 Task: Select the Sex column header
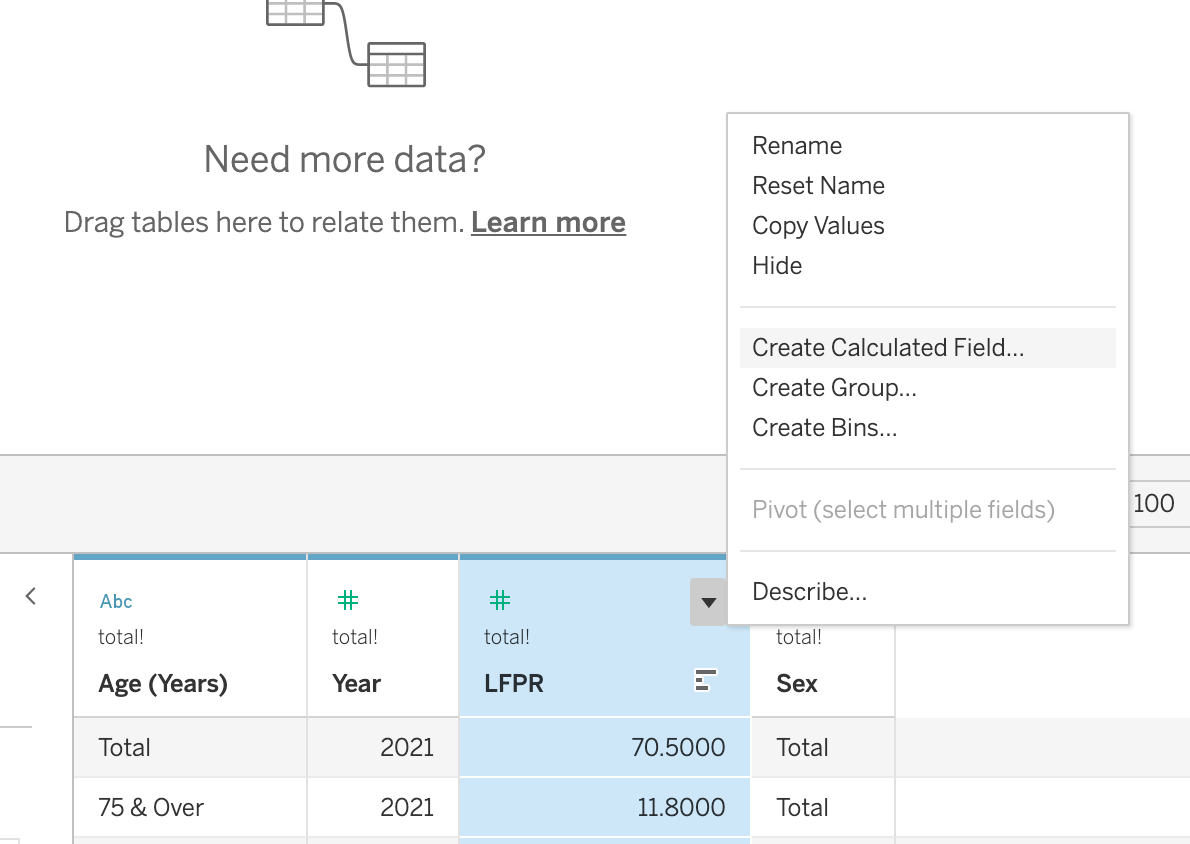(x=797, y=684)
